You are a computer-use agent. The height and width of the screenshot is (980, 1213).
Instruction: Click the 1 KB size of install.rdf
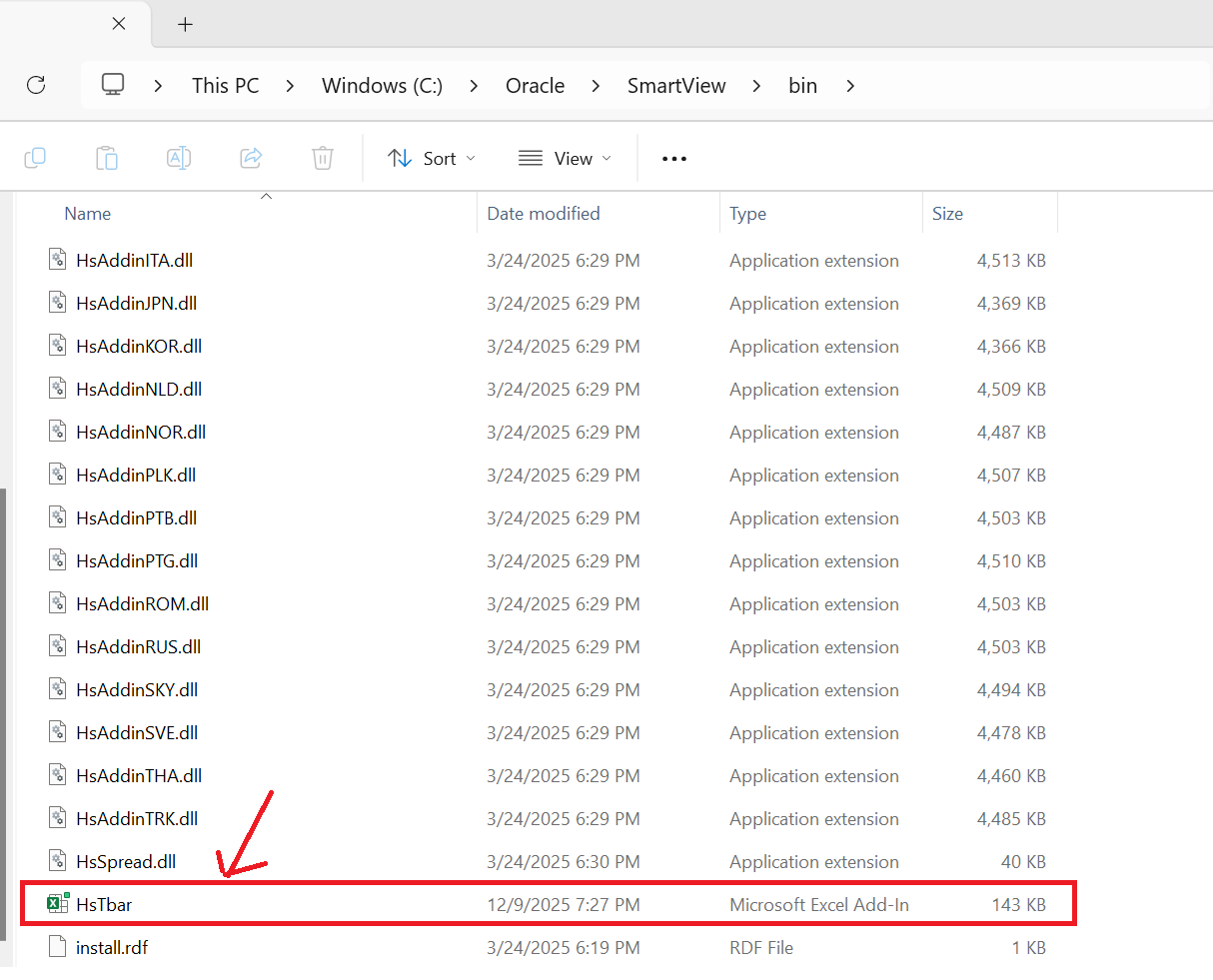click(x=1028, y=947)
